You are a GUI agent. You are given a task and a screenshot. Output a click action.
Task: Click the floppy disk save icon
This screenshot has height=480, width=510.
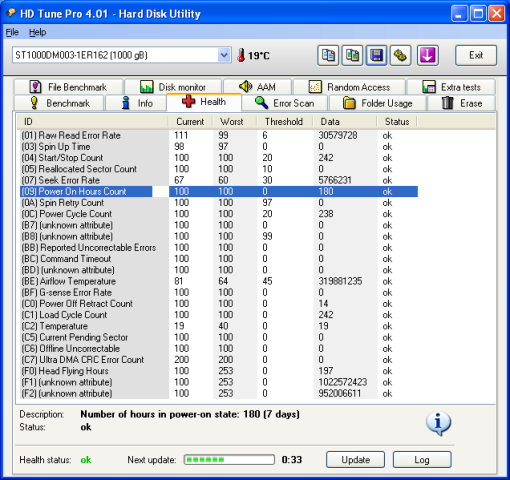pyautogui.click(x=376, y=55)
